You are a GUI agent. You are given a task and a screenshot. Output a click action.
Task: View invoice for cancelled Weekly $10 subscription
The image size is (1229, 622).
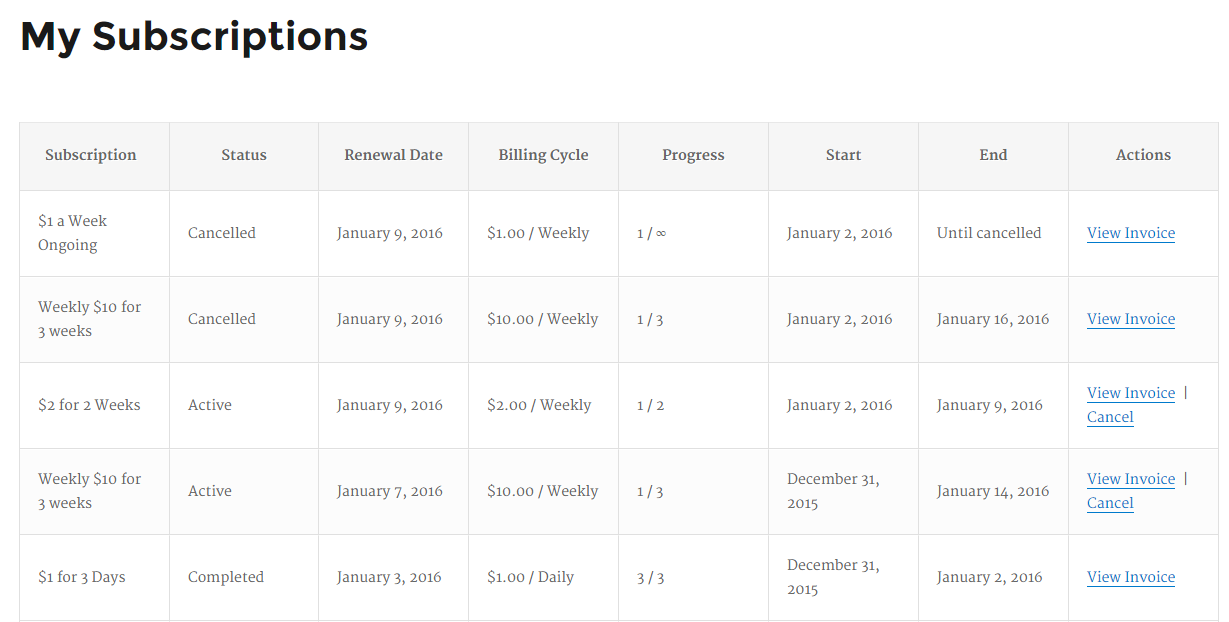point(1131,319)
